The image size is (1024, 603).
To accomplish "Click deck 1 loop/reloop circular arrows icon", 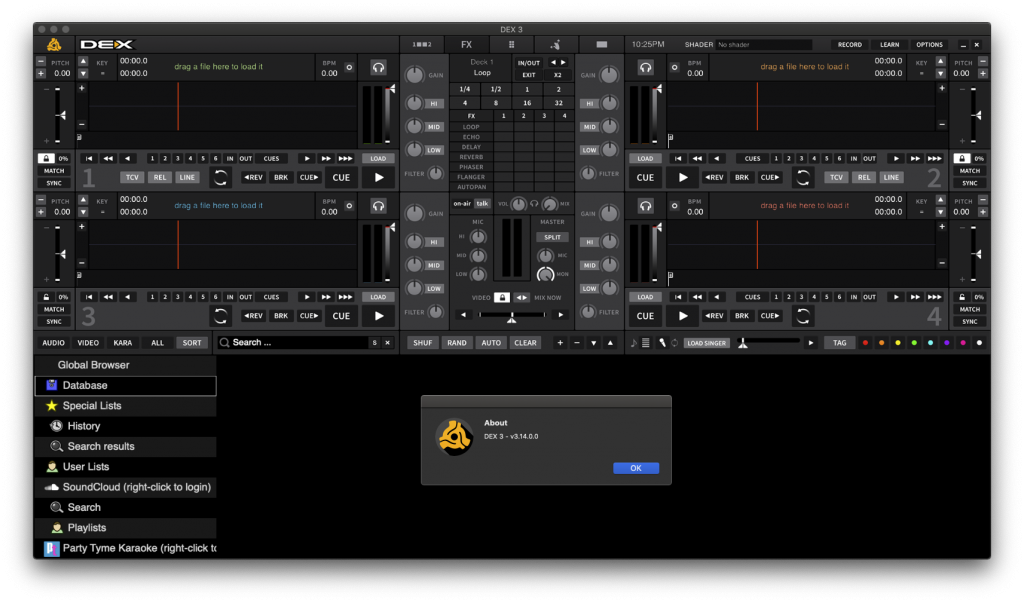I will (221, 177).
